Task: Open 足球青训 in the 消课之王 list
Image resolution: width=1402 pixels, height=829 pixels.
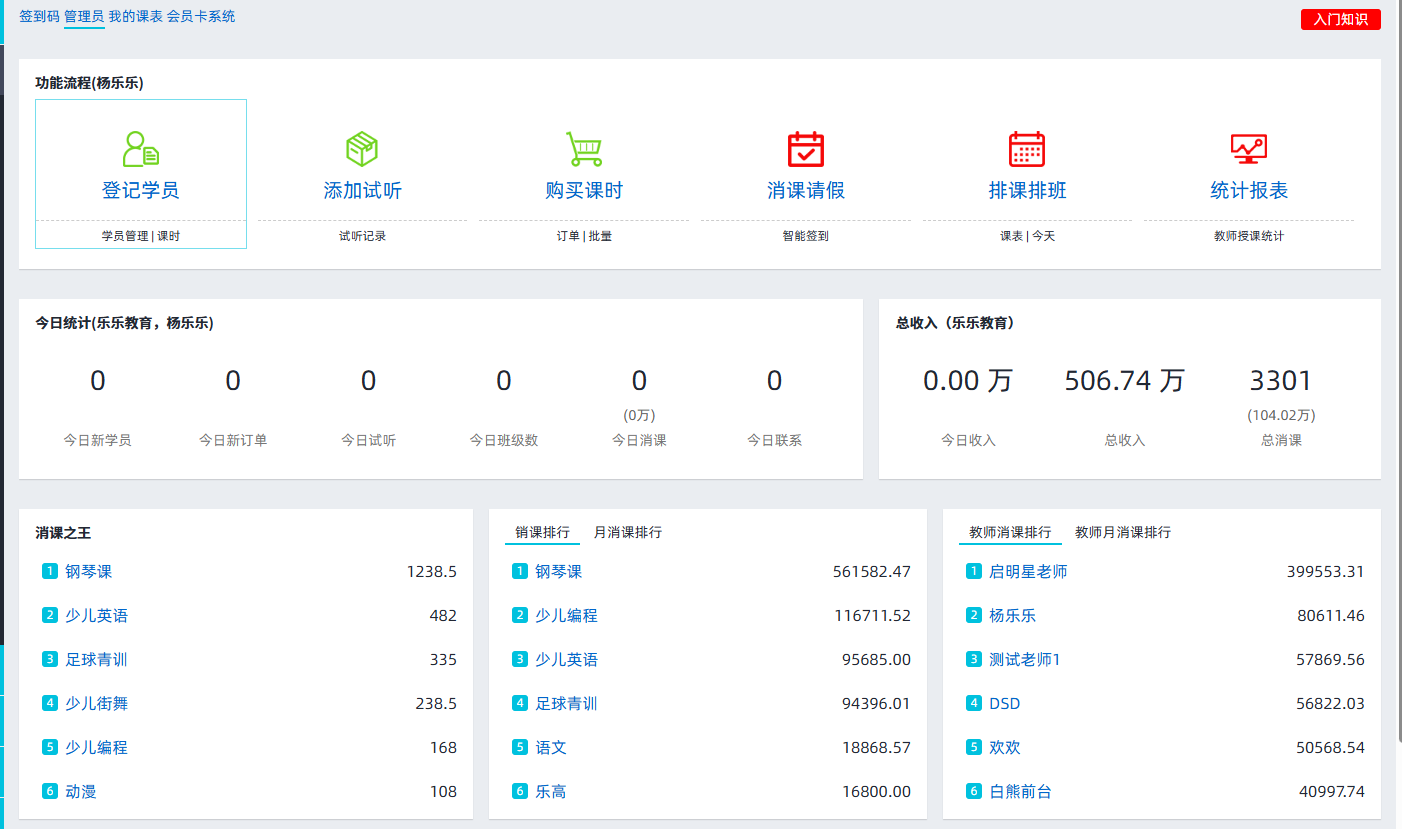Action: (97, 659)
